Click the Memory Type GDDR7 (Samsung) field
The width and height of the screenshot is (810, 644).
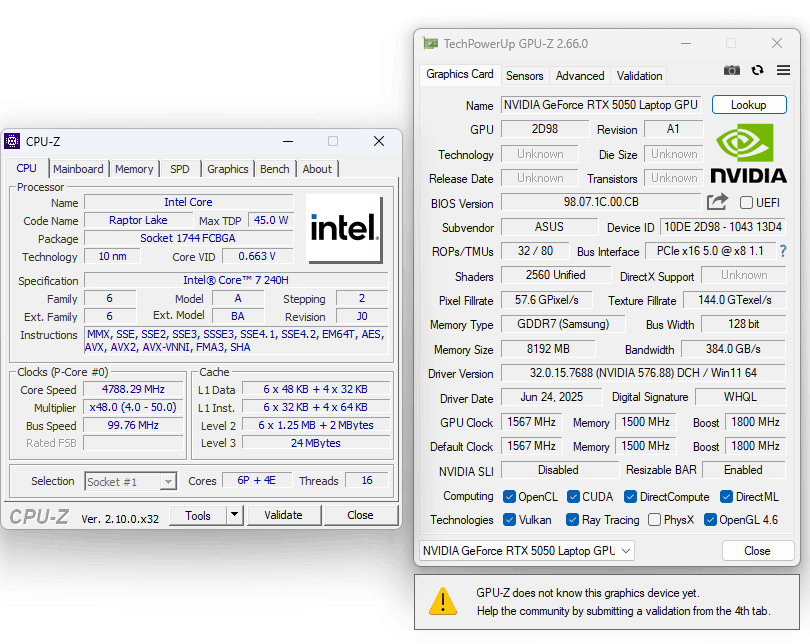[563, 324]
